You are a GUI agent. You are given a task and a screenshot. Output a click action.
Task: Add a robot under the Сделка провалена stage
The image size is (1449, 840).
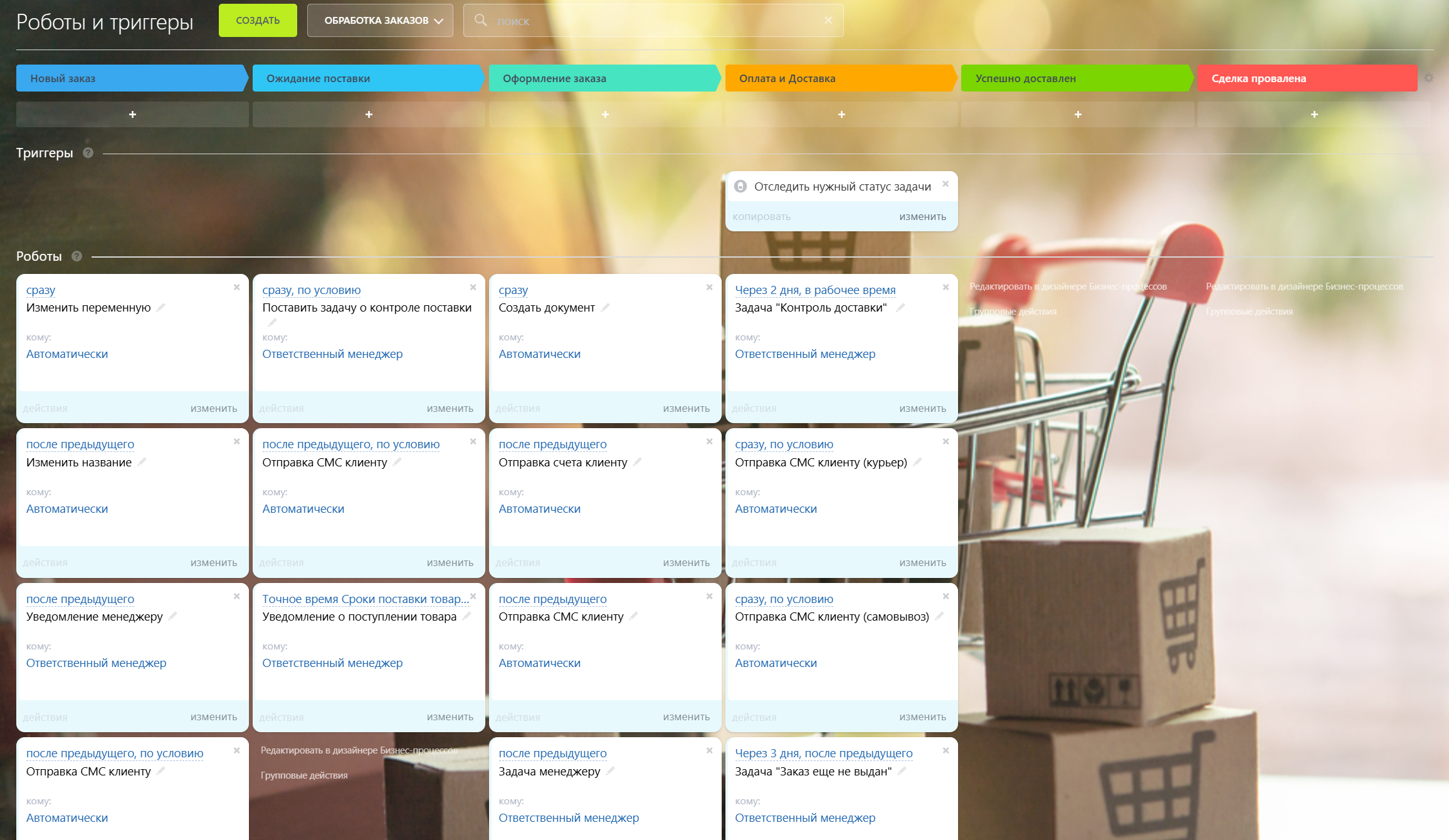(1314, 114)
